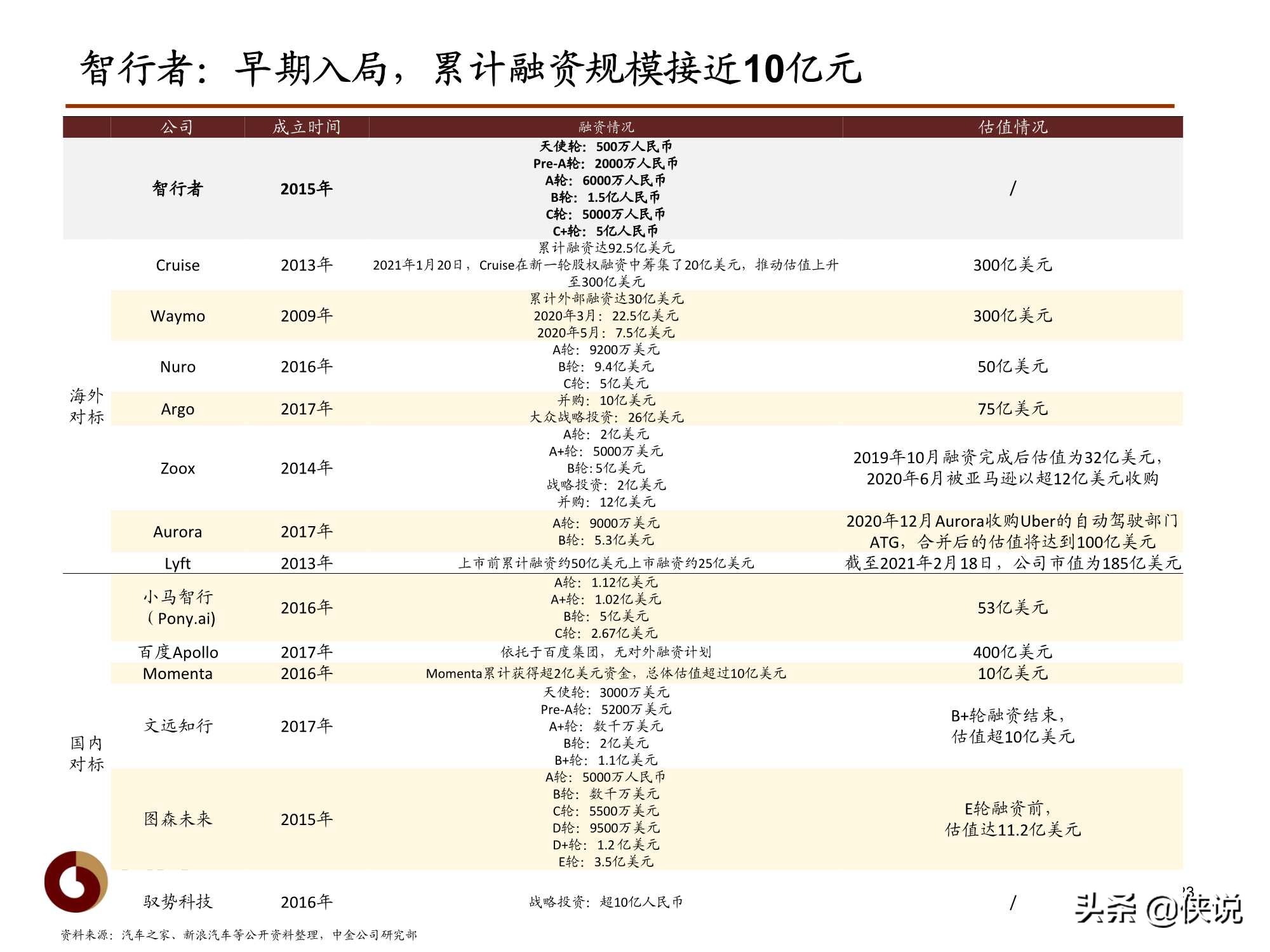Select the Zoox company name cell

tap(177, 468)
